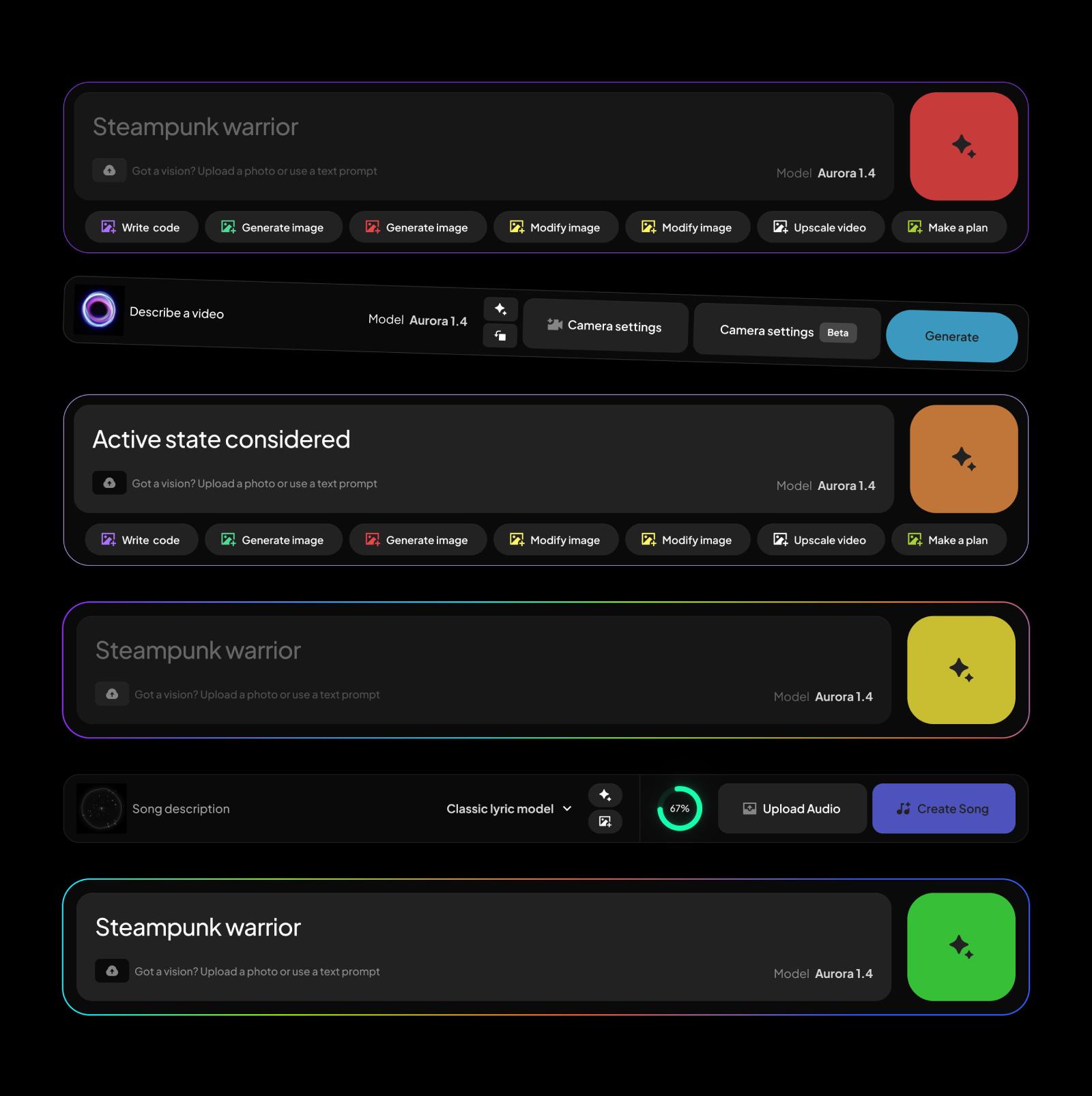Select the Write code tool icon
1092x1096 pixels.
(x=109, y=227)
